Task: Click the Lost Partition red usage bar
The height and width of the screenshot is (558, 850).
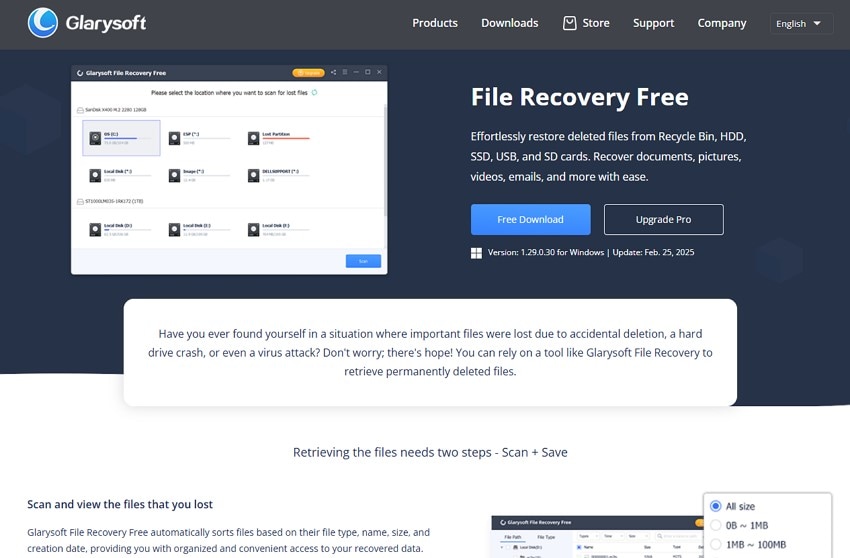Action: (286, 139)
